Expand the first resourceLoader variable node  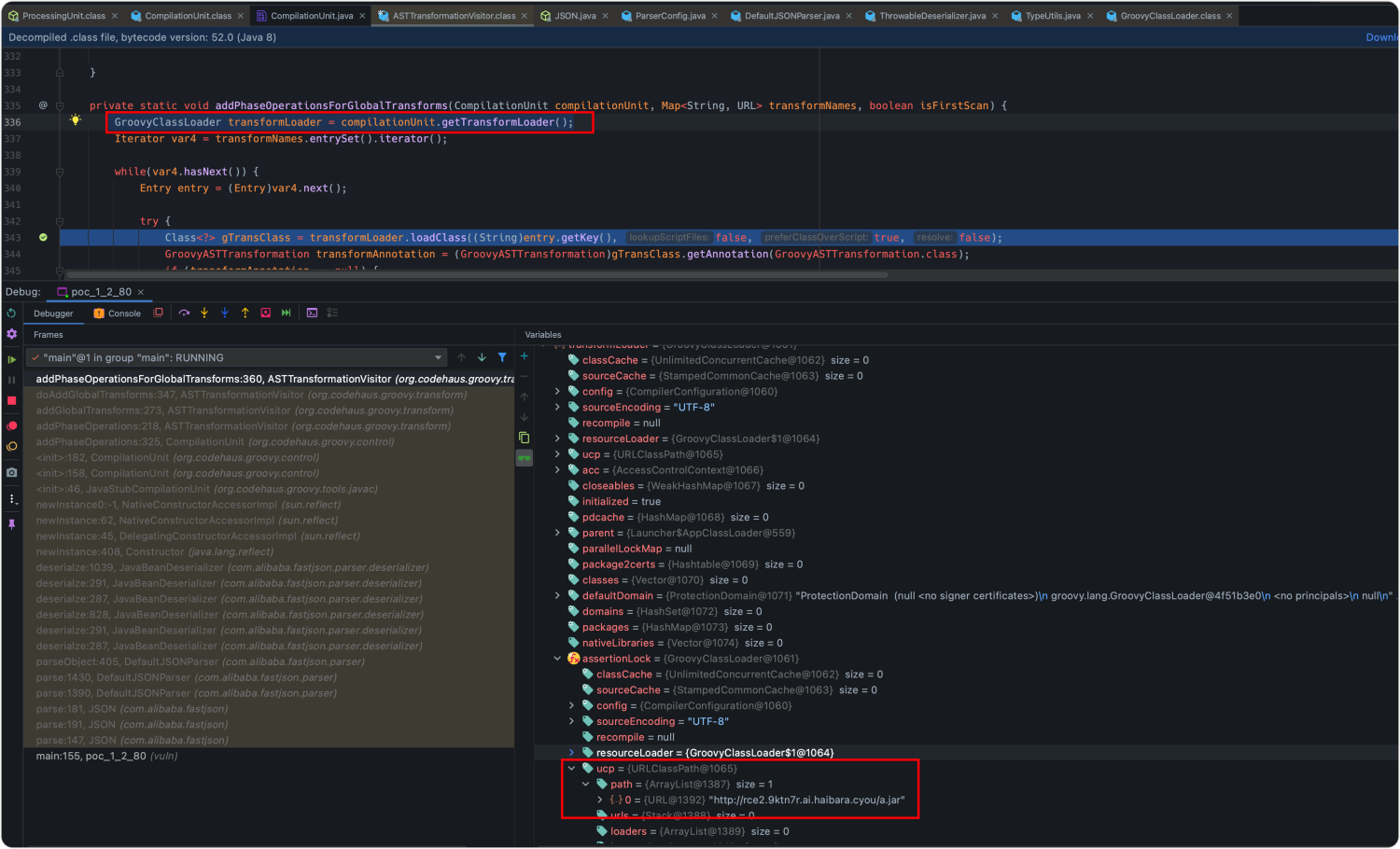pos(557,438)
